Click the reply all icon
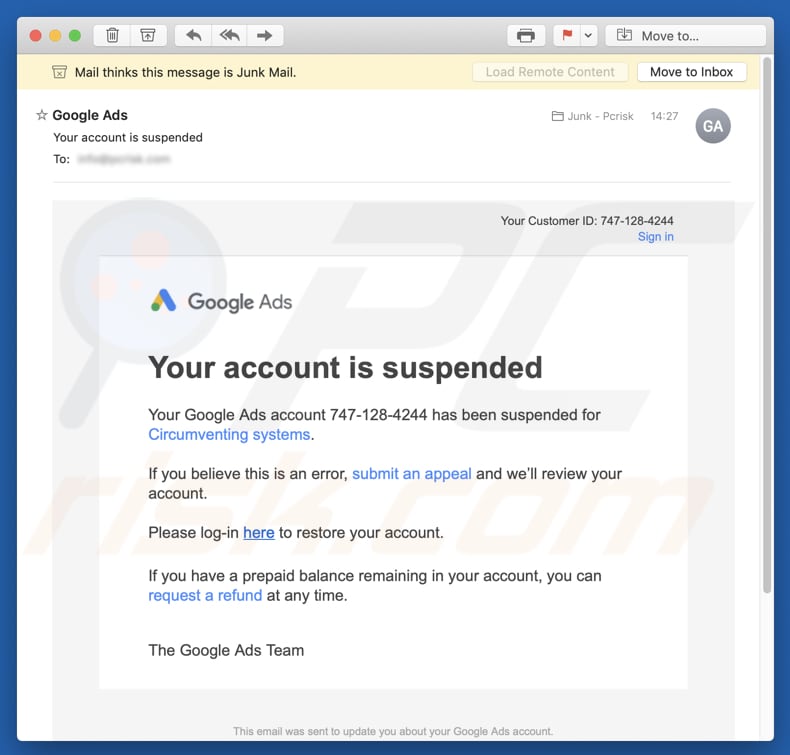Image resolution: width=790 pixels, height=755 pixels. pos(229,36)
